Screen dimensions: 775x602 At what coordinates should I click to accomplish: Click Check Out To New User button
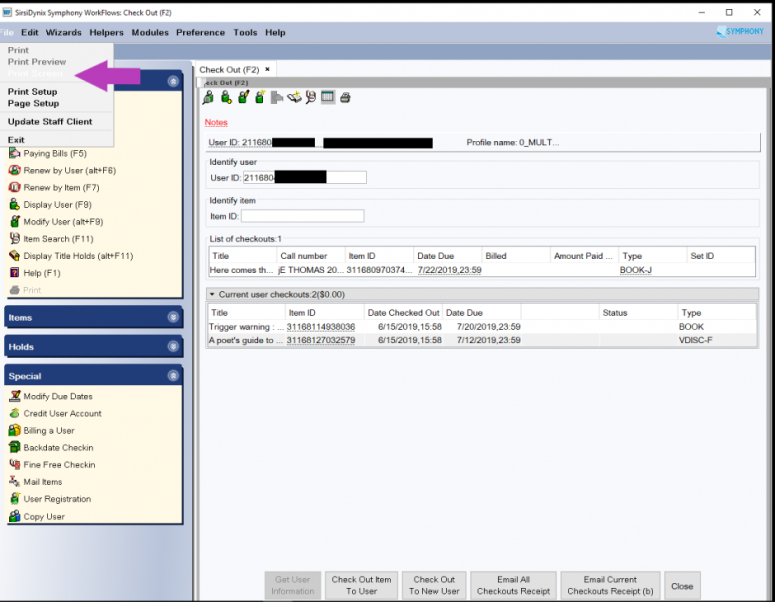(x=434, y=585)
